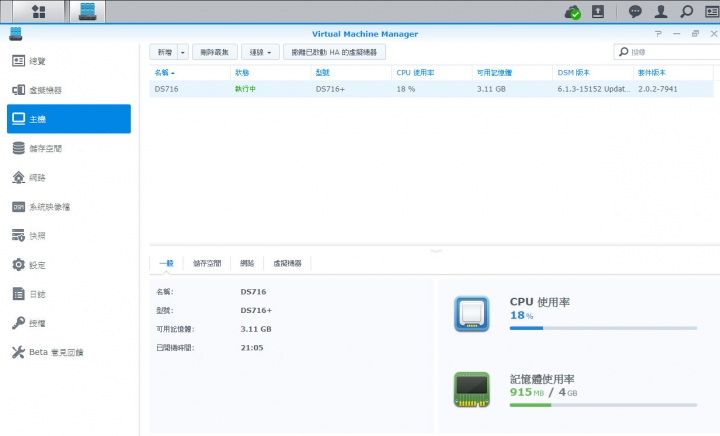Click the 刪除叢集 delete cluster button
Viewport: 720px width, 436px height.
(x=214, y=52)
